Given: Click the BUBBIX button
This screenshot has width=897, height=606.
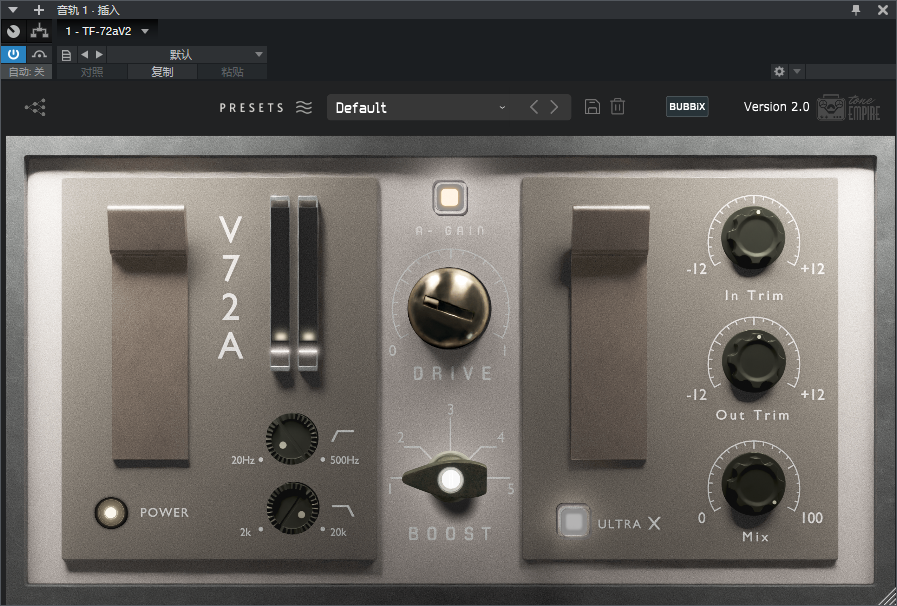Looking at the screenshot, I should (x=687, y=106).
